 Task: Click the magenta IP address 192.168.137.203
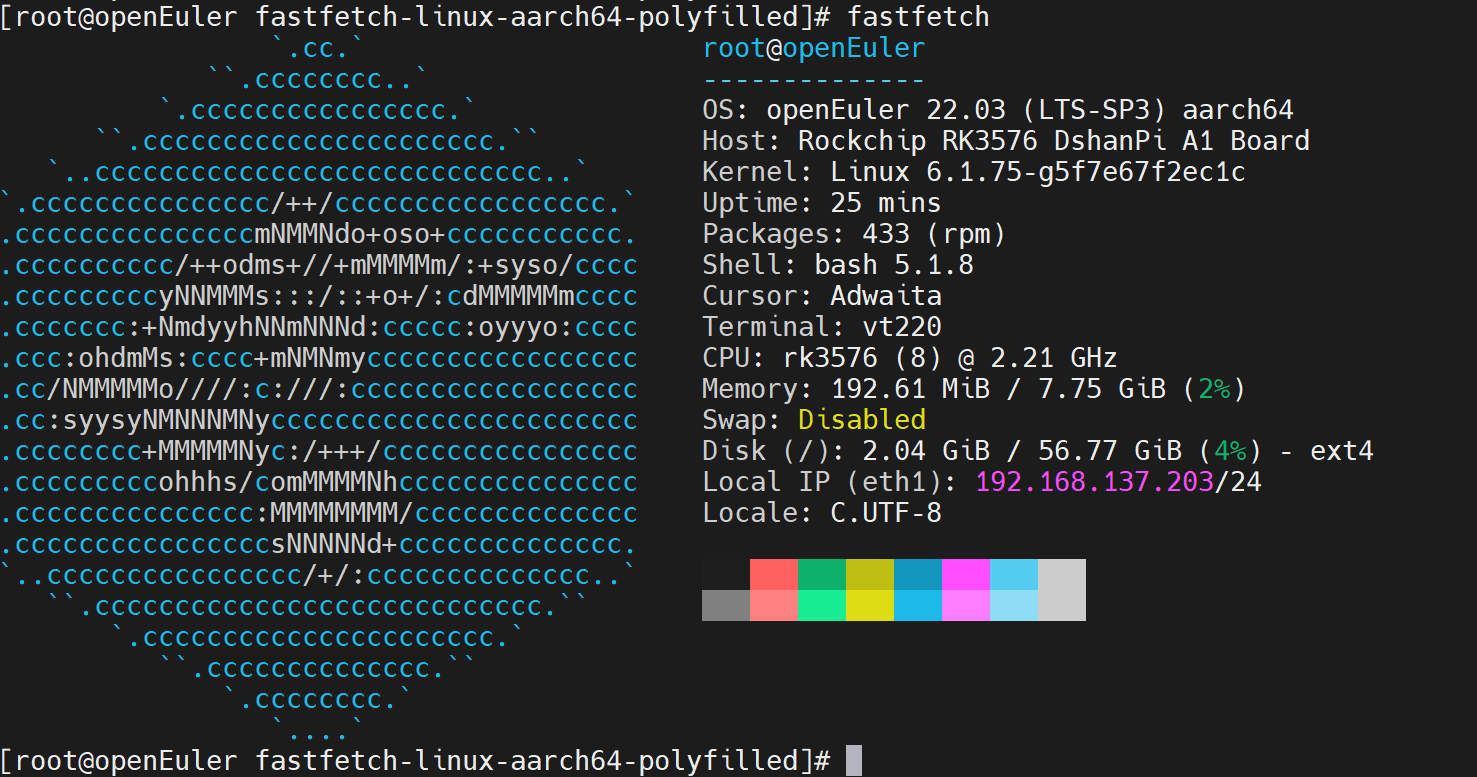tap(1094, 482)
